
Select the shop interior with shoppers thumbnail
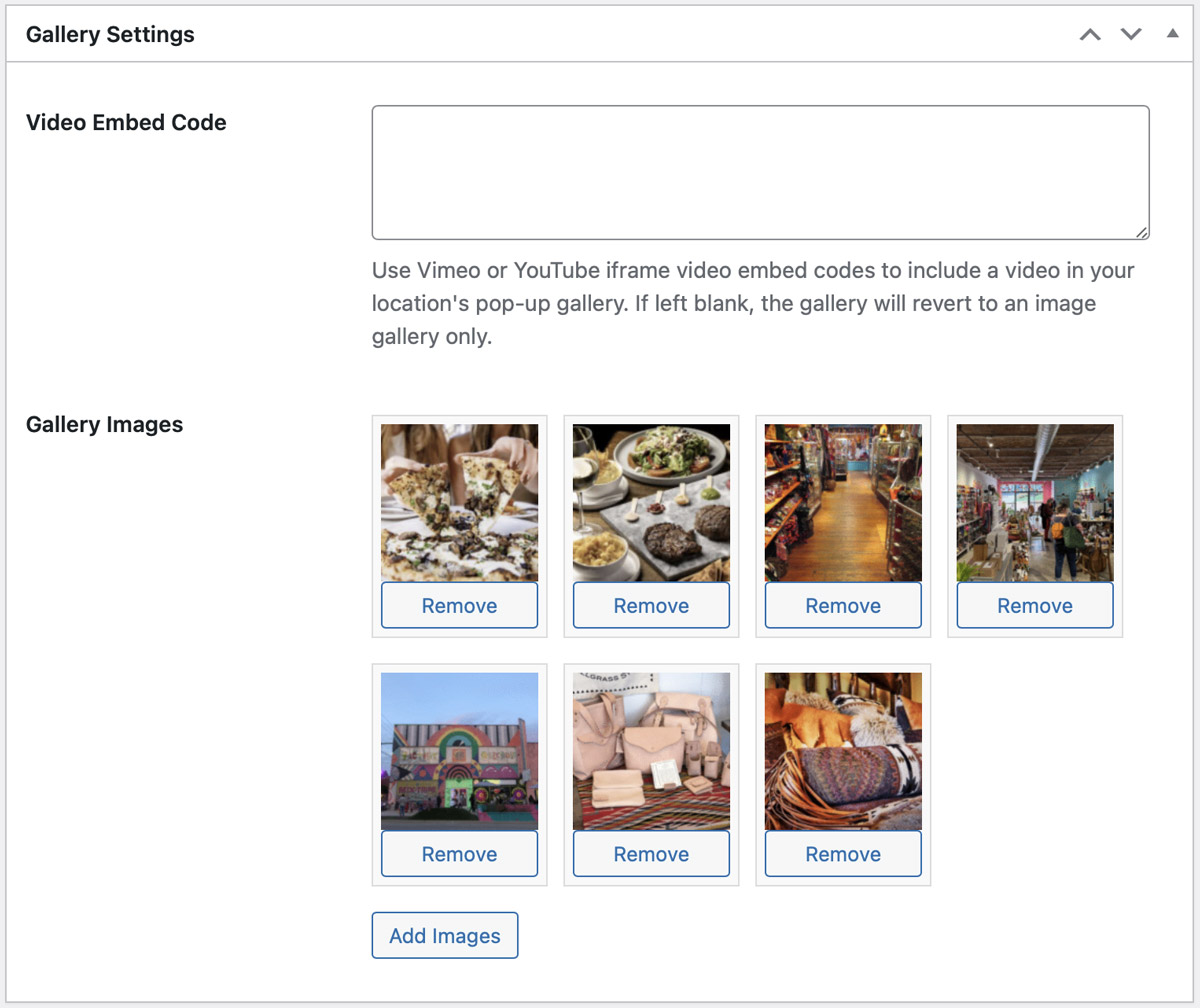pyautogui.click(x=1035, y=502)
